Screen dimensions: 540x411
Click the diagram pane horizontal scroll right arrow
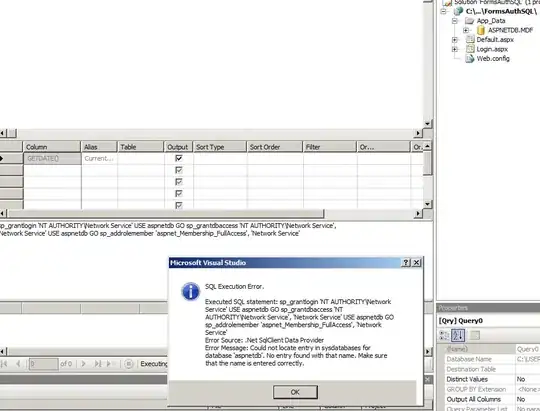[418, 133]
